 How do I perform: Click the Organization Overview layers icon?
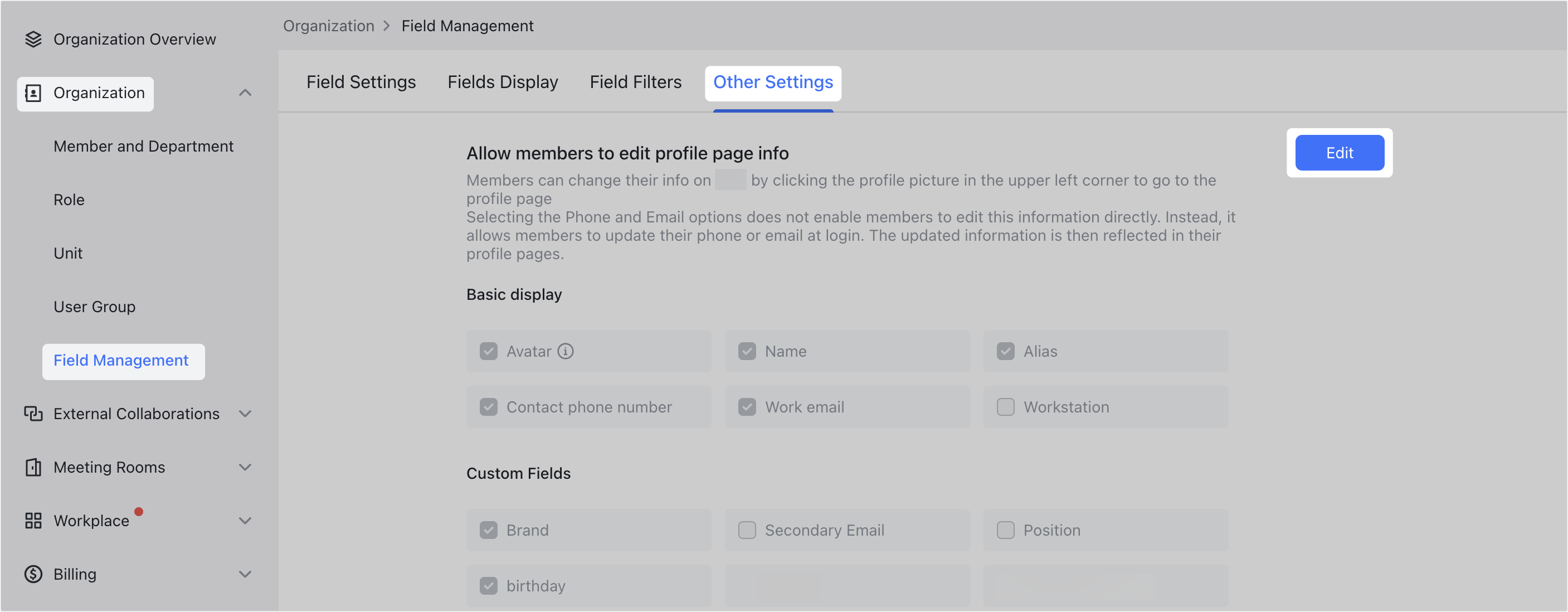point(33,38)
